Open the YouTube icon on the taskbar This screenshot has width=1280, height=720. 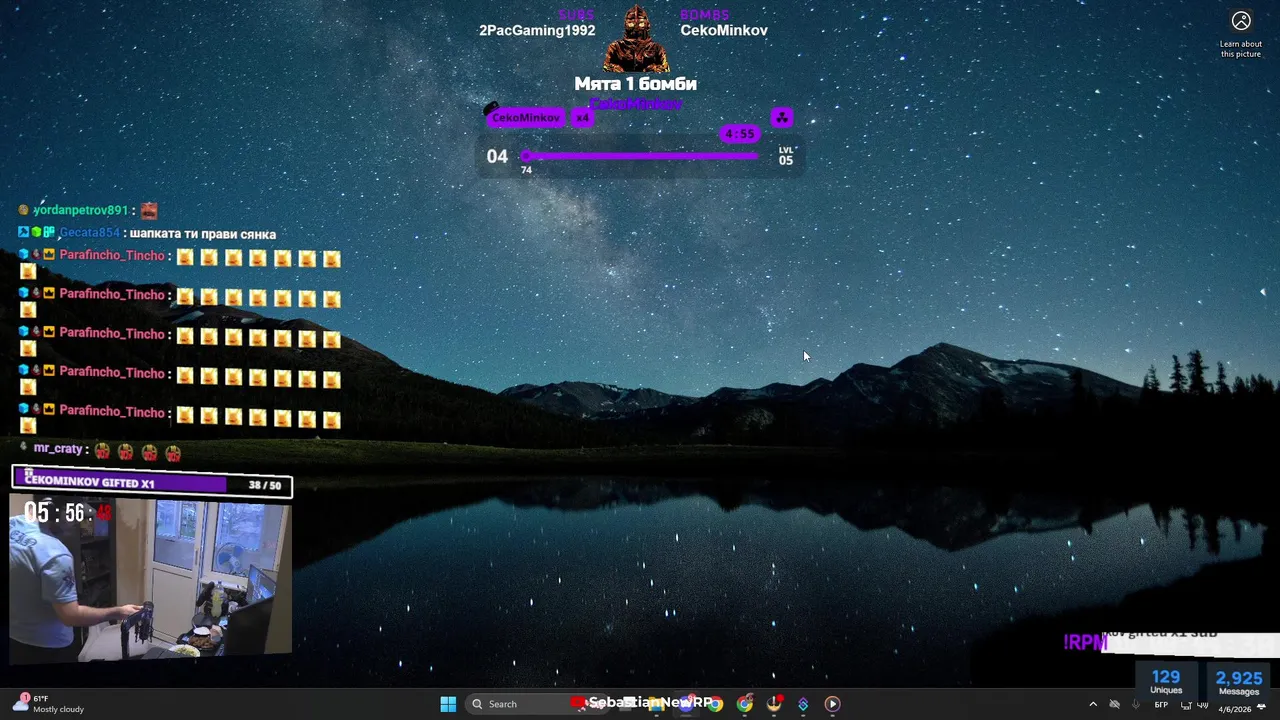point(577,703)
